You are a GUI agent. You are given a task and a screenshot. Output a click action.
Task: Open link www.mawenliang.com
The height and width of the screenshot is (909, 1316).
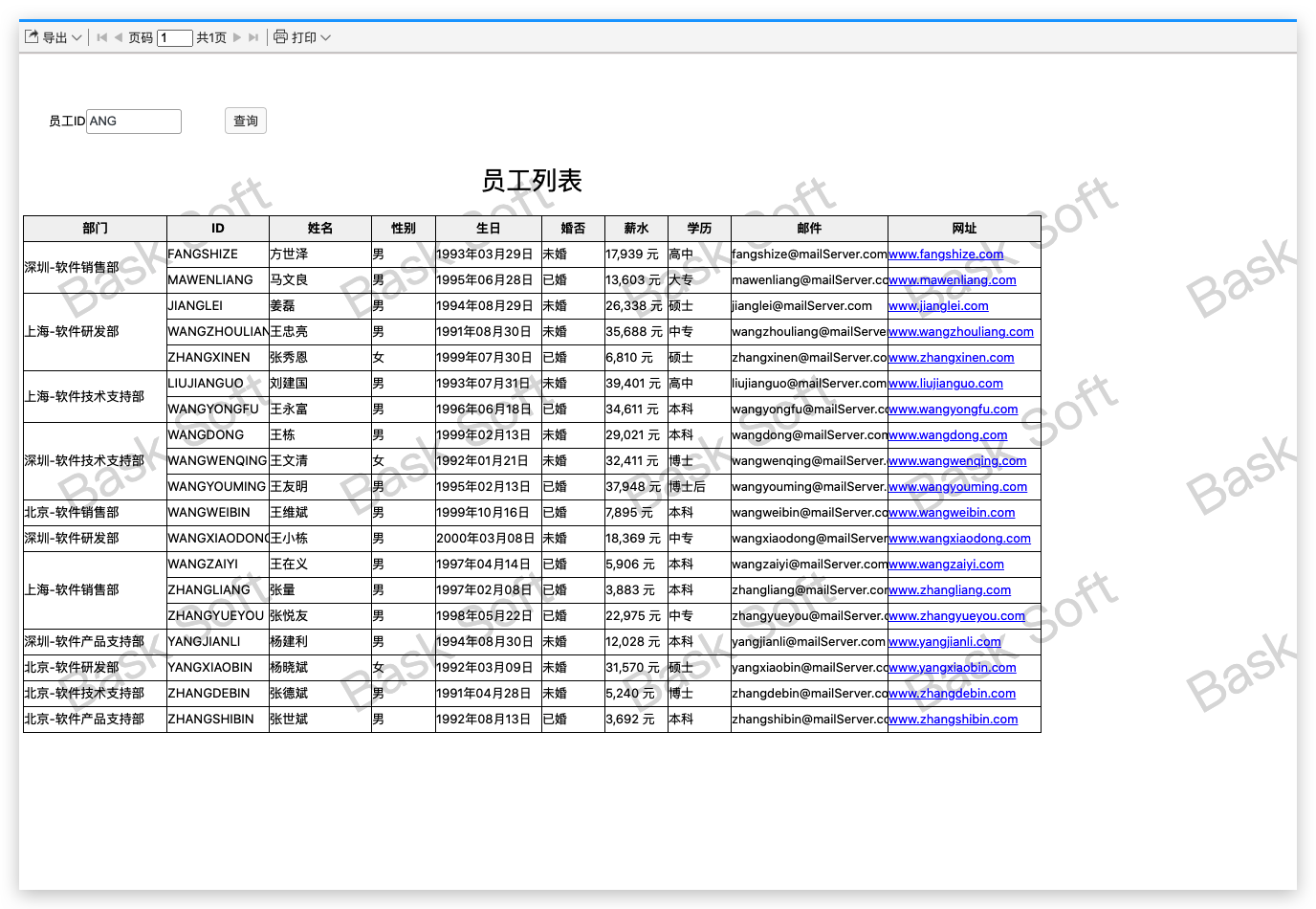[x=953, y=280]
